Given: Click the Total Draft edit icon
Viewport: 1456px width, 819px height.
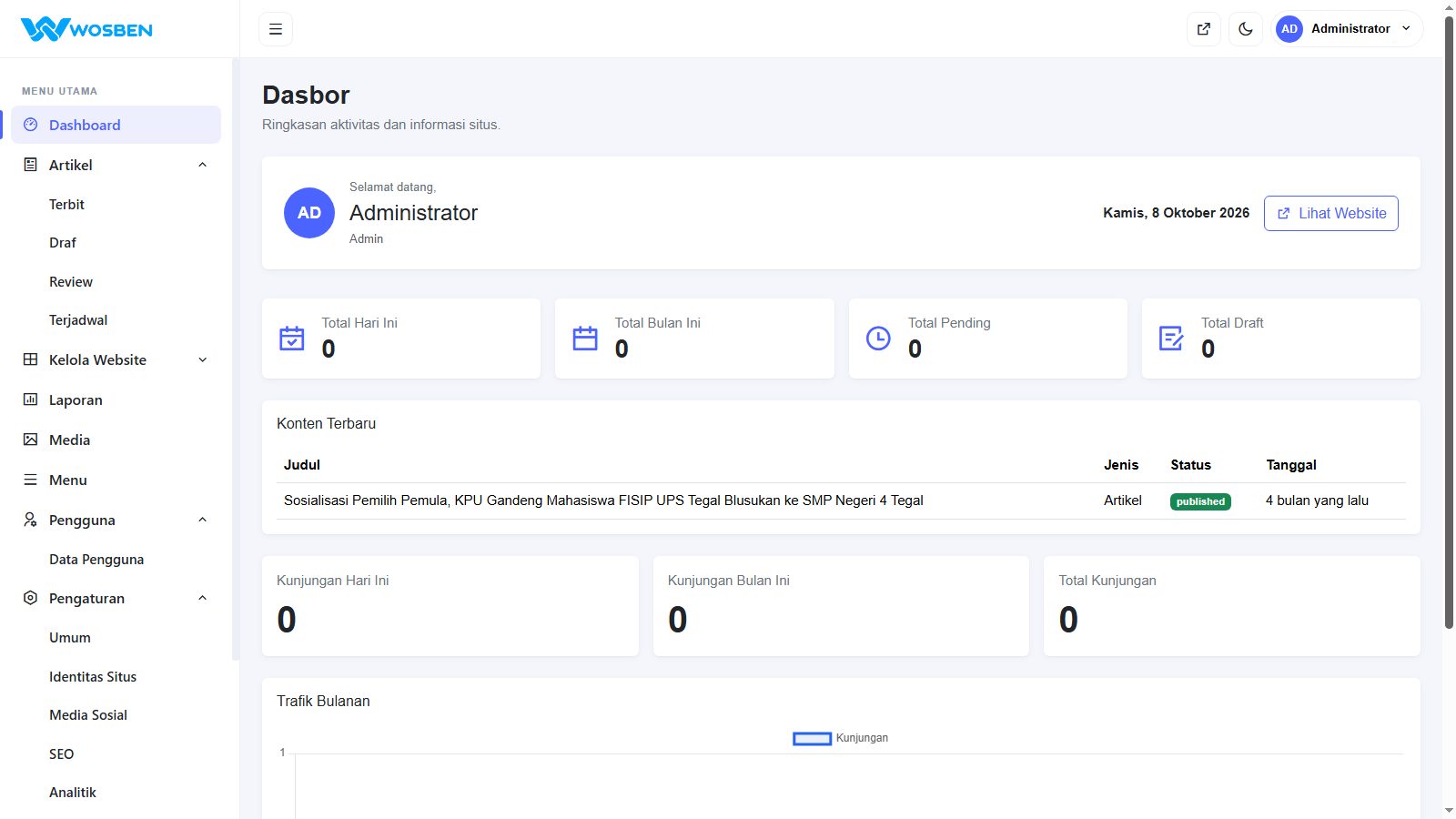Looking at the screenshot, I should click(1171, 339).
